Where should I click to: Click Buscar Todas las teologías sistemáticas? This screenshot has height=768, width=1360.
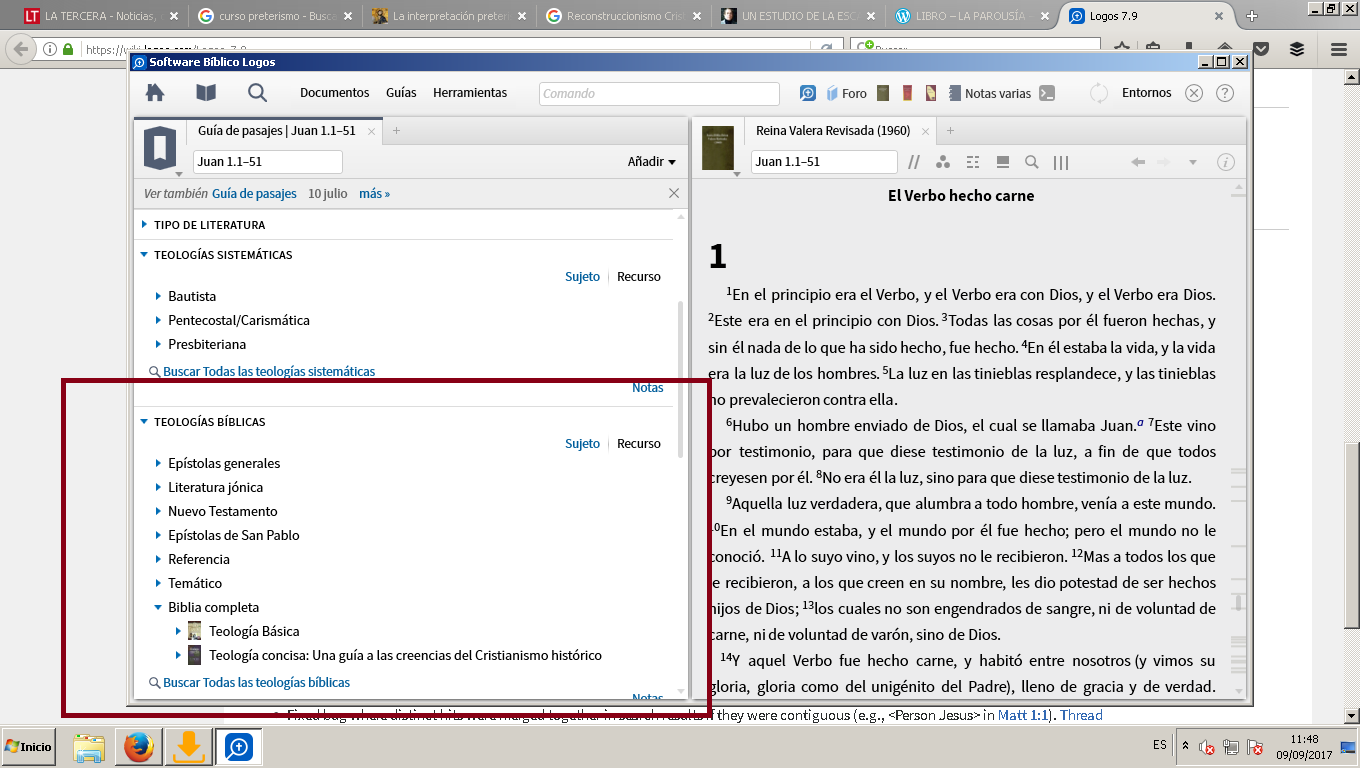point(269,371)
